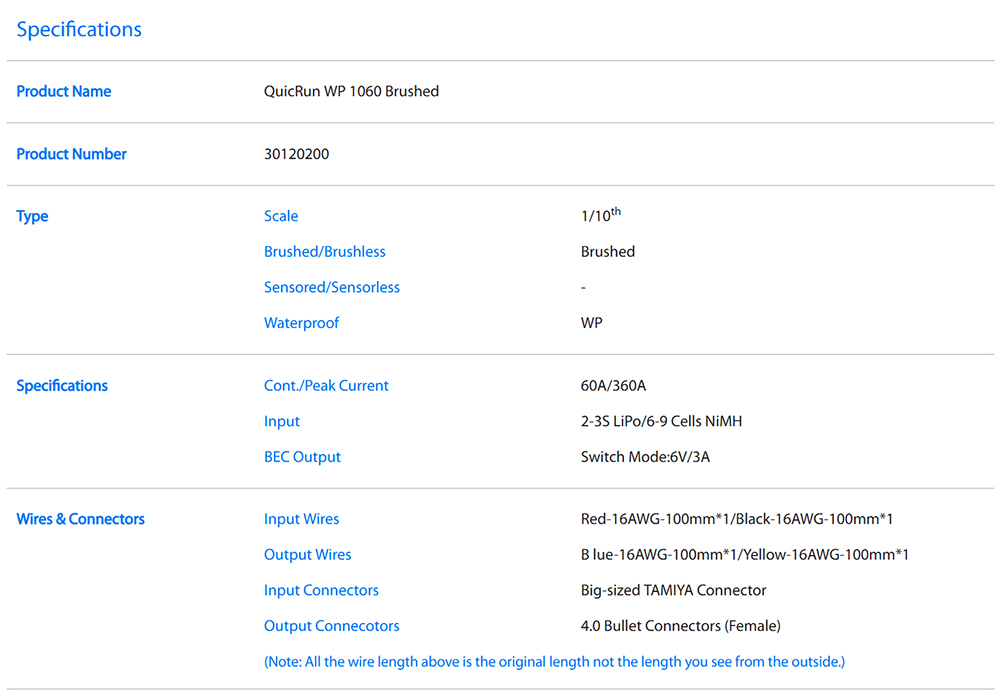
Task: Select the QuicRun WP 1060 Brushed text
Action: (351, 92)
